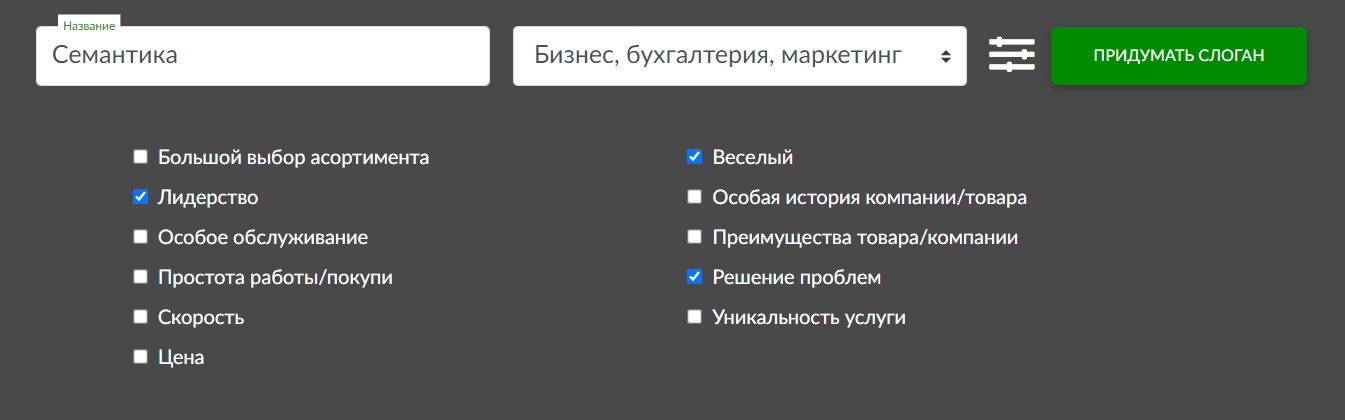The width and height of the screenshot is (1345, 420).
Task: Check Особая история компании/товара option
Action: point(695,197)
